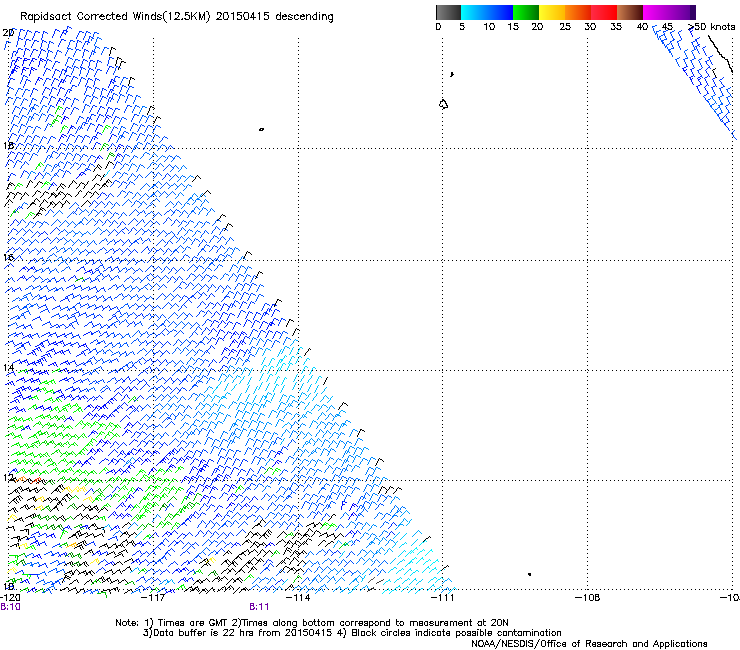Click the magenta 40-45 knots legend swatch
Screen dimensions: 740x650
656,12
